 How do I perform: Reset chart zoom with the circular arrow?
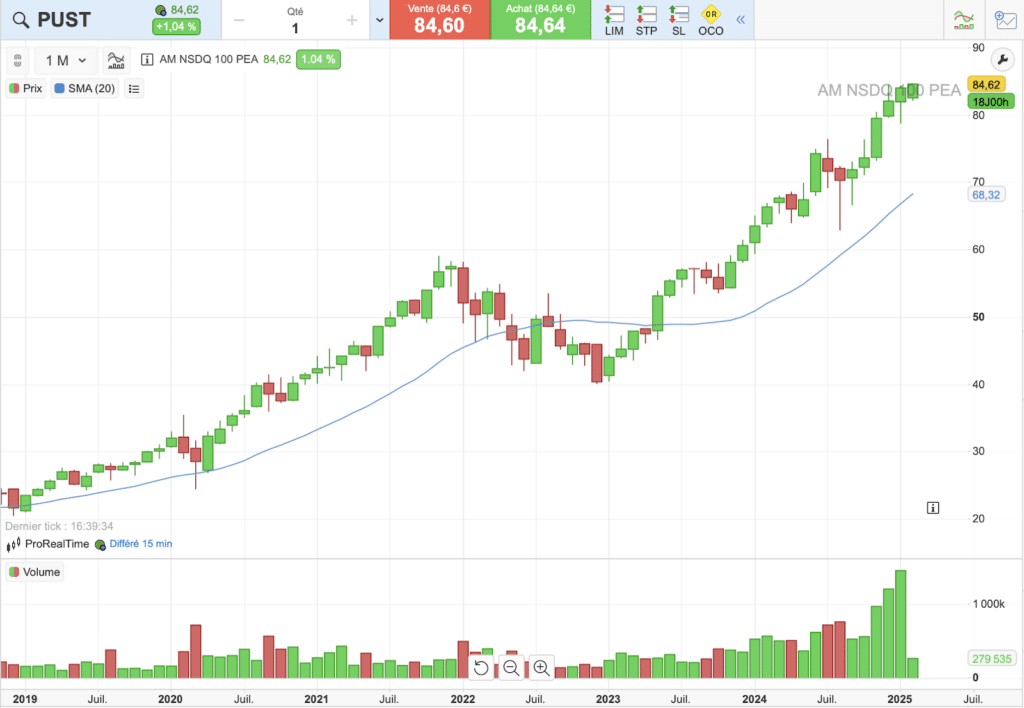(x=481, y=668)
